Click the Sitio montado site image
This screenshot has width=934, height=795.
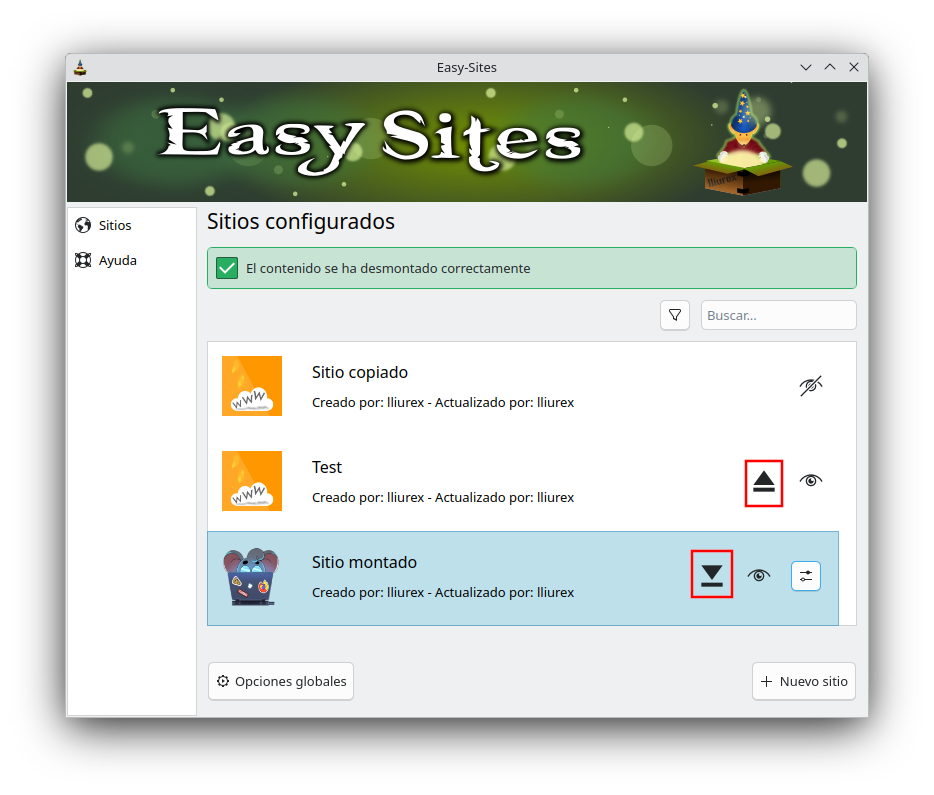[x=251, y=577]
